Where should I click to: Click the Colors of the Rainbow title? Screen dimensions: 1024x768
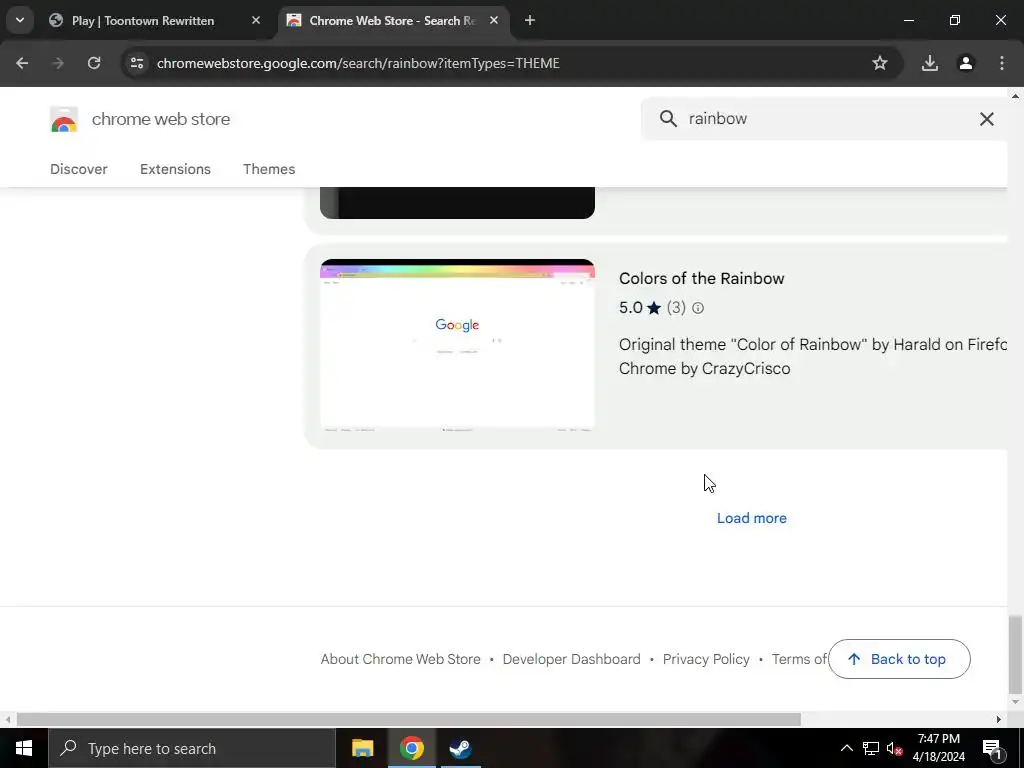pos(701,279)
